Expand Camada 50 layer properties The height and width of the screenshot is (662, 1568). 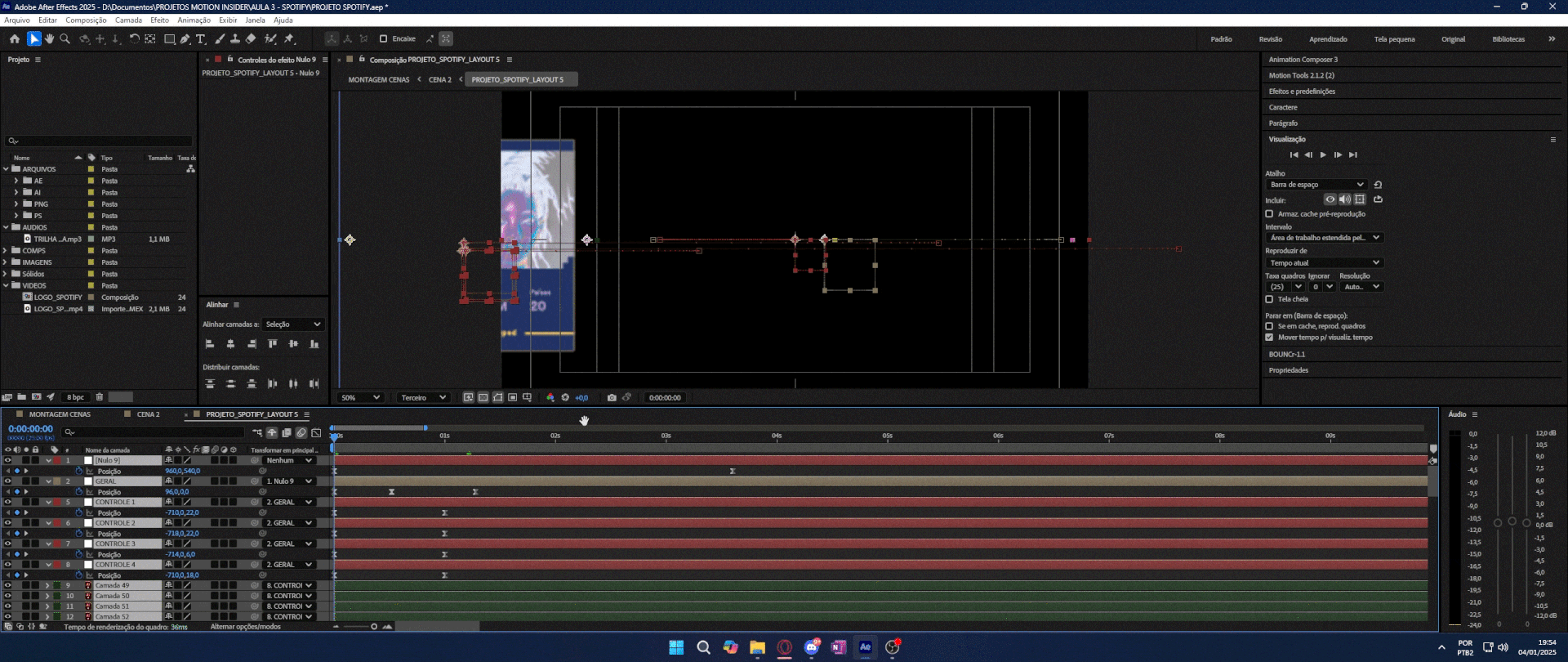click(x=47, y=596)
